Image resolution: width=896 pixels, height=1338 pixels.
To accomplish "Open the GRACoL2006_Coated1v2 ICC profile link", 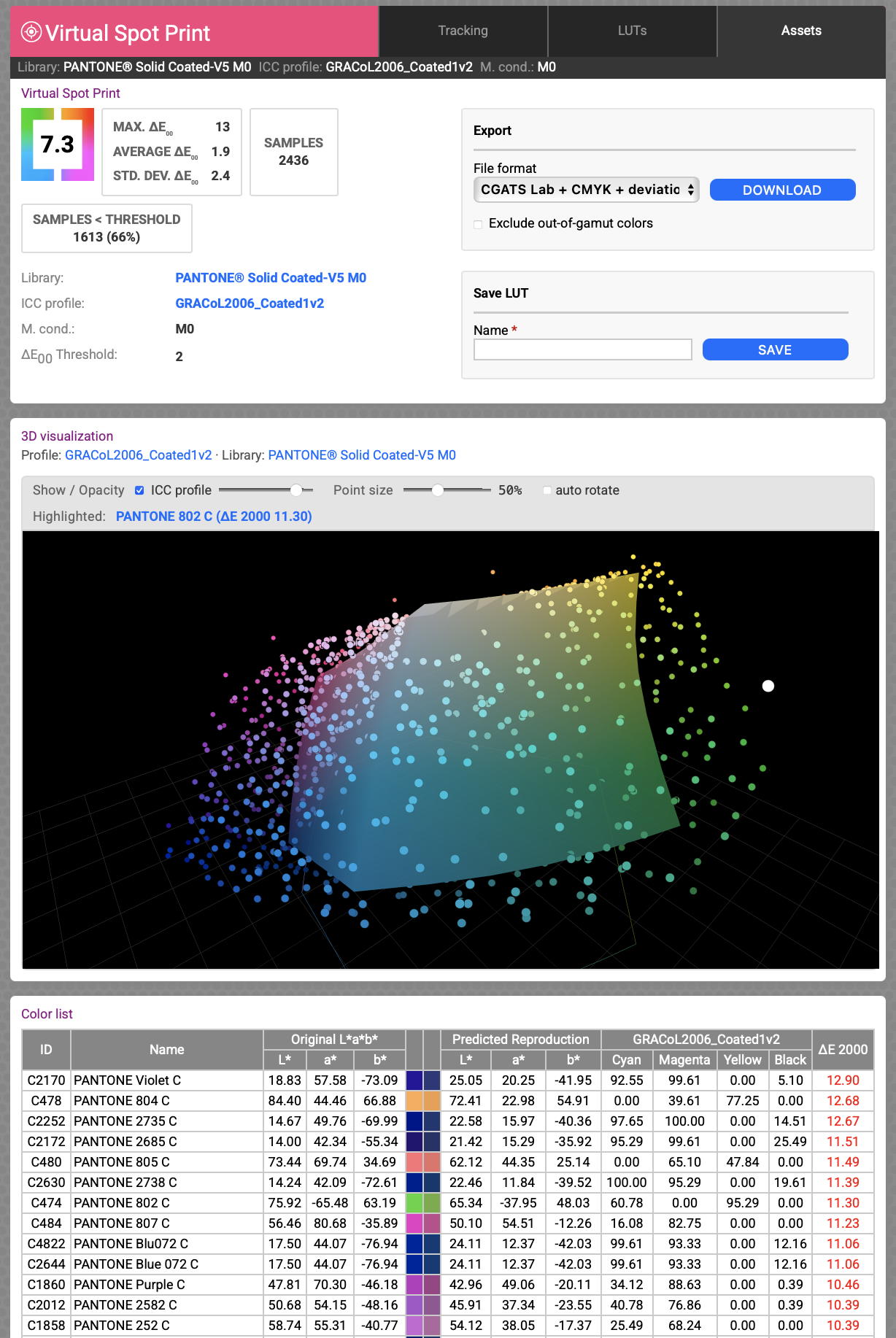I will tap(250, 303).
